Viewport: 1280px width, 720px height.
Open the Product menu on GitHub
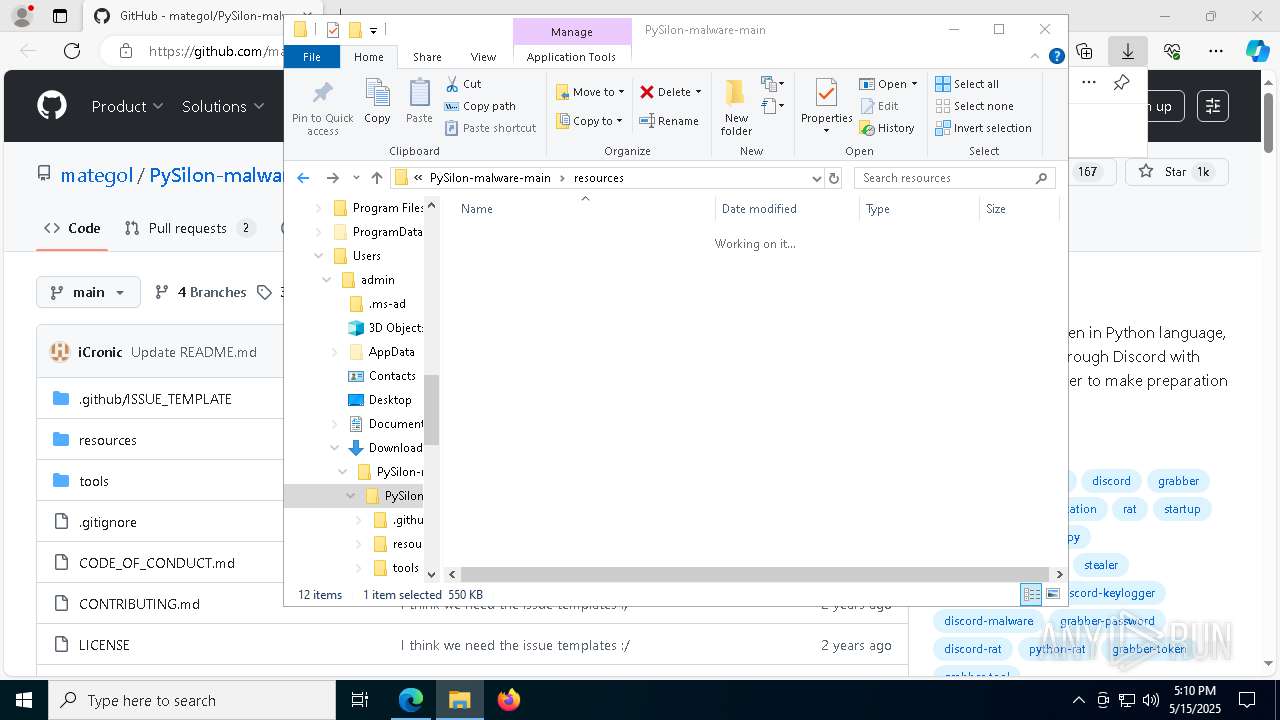point(127,106)
